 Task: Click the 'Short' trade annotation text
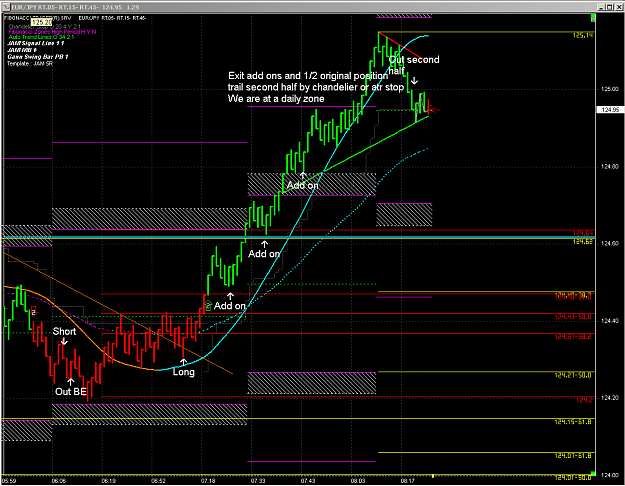[x=64, y=332]
